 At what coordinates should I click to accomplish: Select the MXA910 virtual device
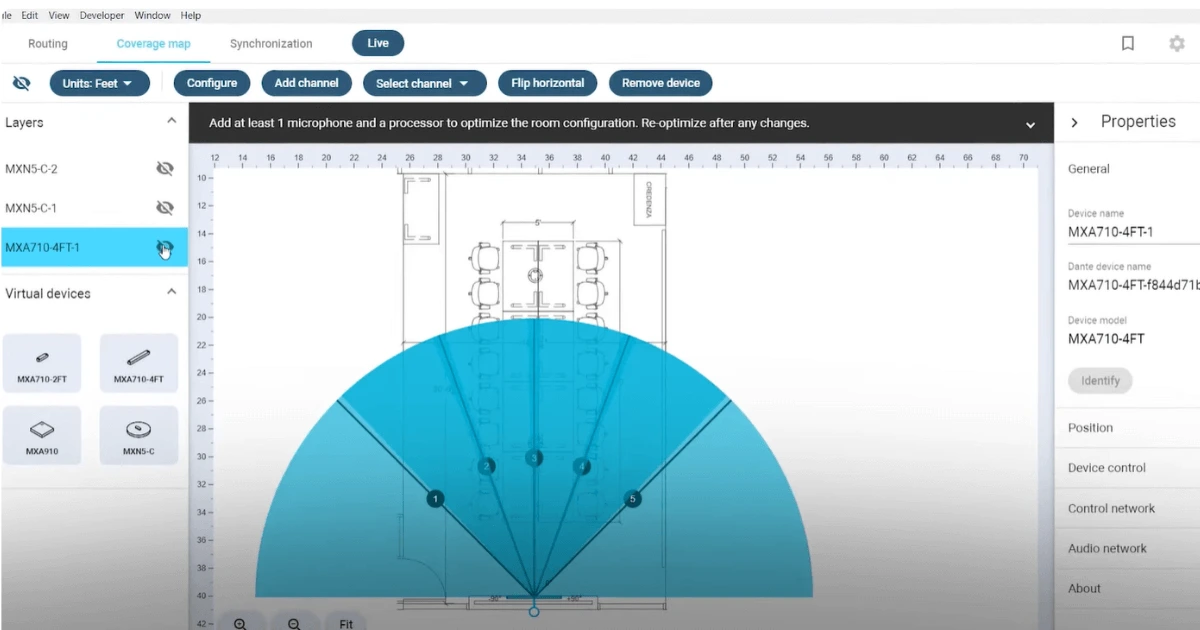[42, 435]
